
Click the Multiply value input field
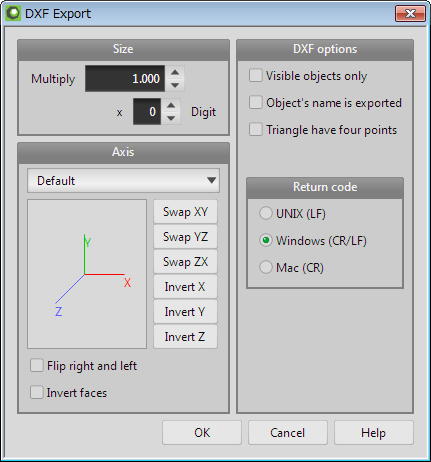pyautogui.click(x=125, y=79)
